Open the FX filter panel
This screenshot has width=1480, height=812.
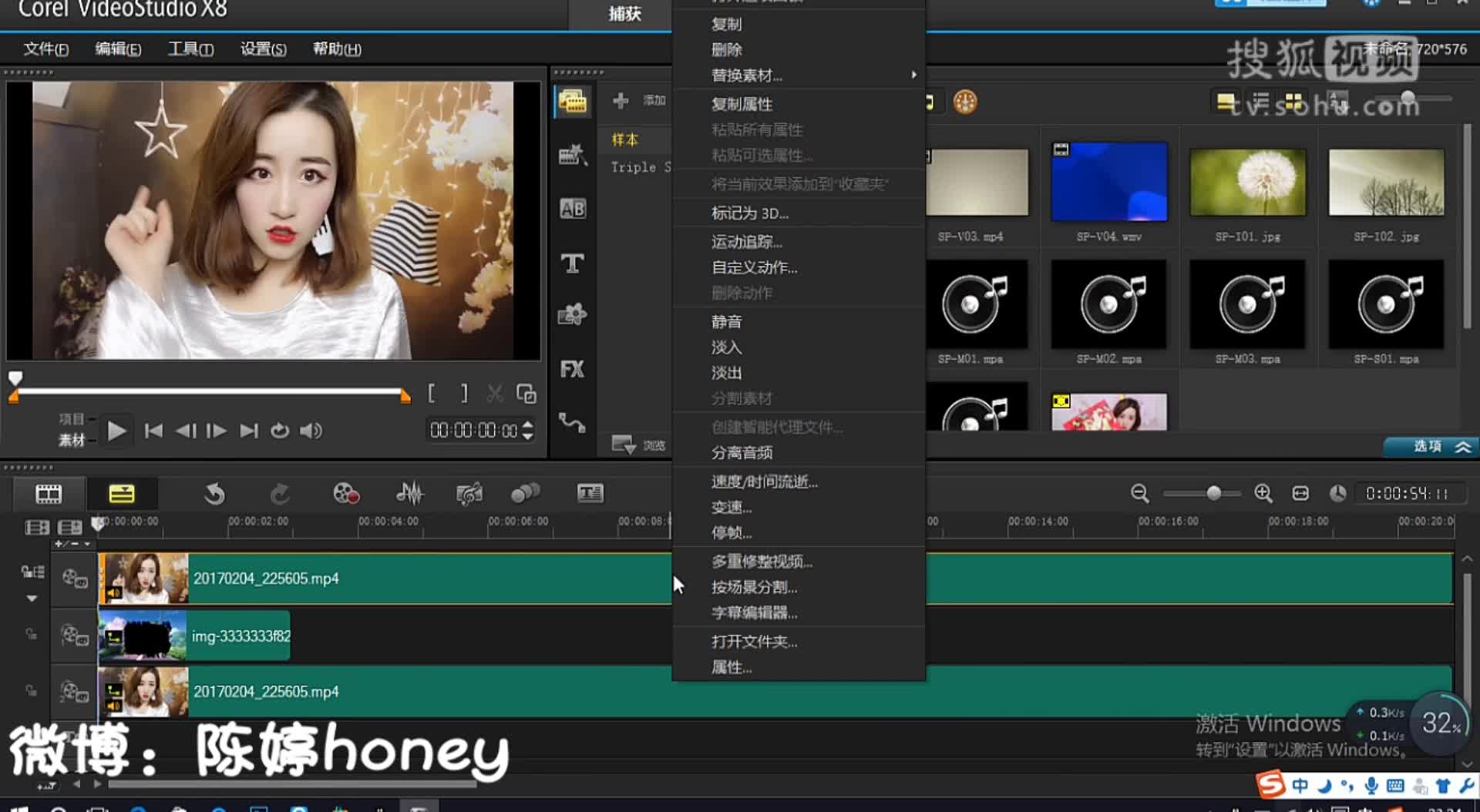(572, 369)
